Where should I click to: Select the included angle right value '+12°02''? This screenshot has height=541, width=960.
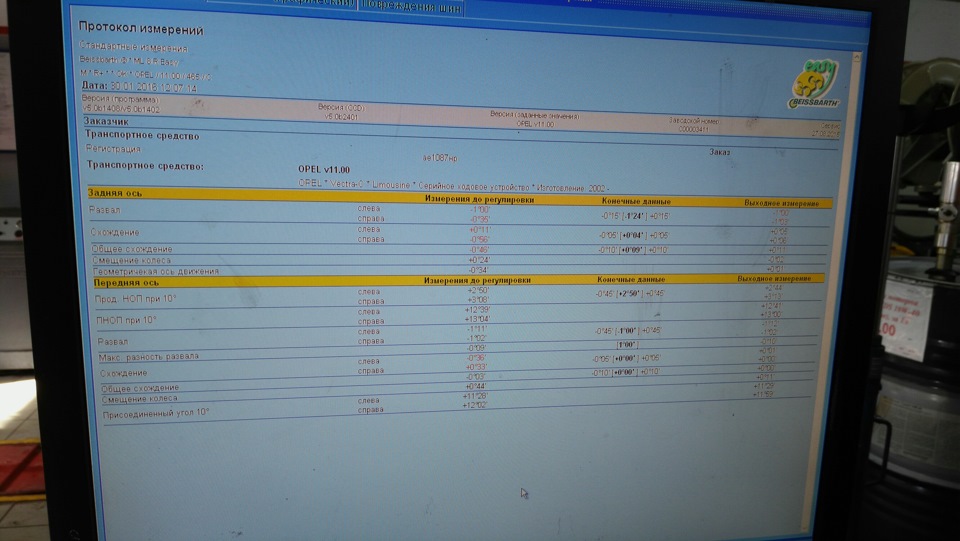pyautogui.click(x=474, y=405)
